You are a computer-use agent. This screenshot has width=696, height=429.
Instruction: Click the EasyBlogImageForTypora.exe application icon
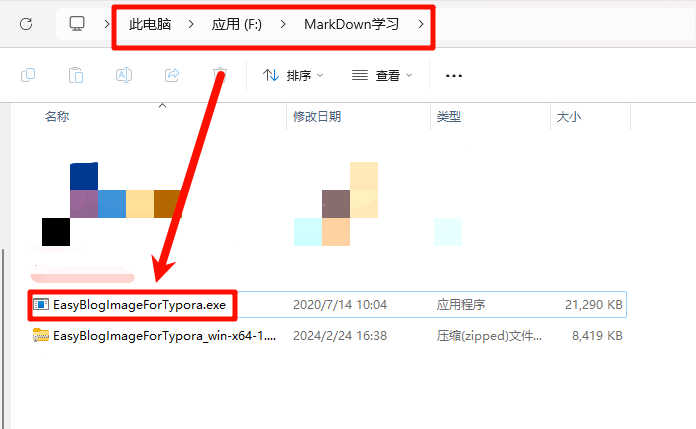point(41,305)
